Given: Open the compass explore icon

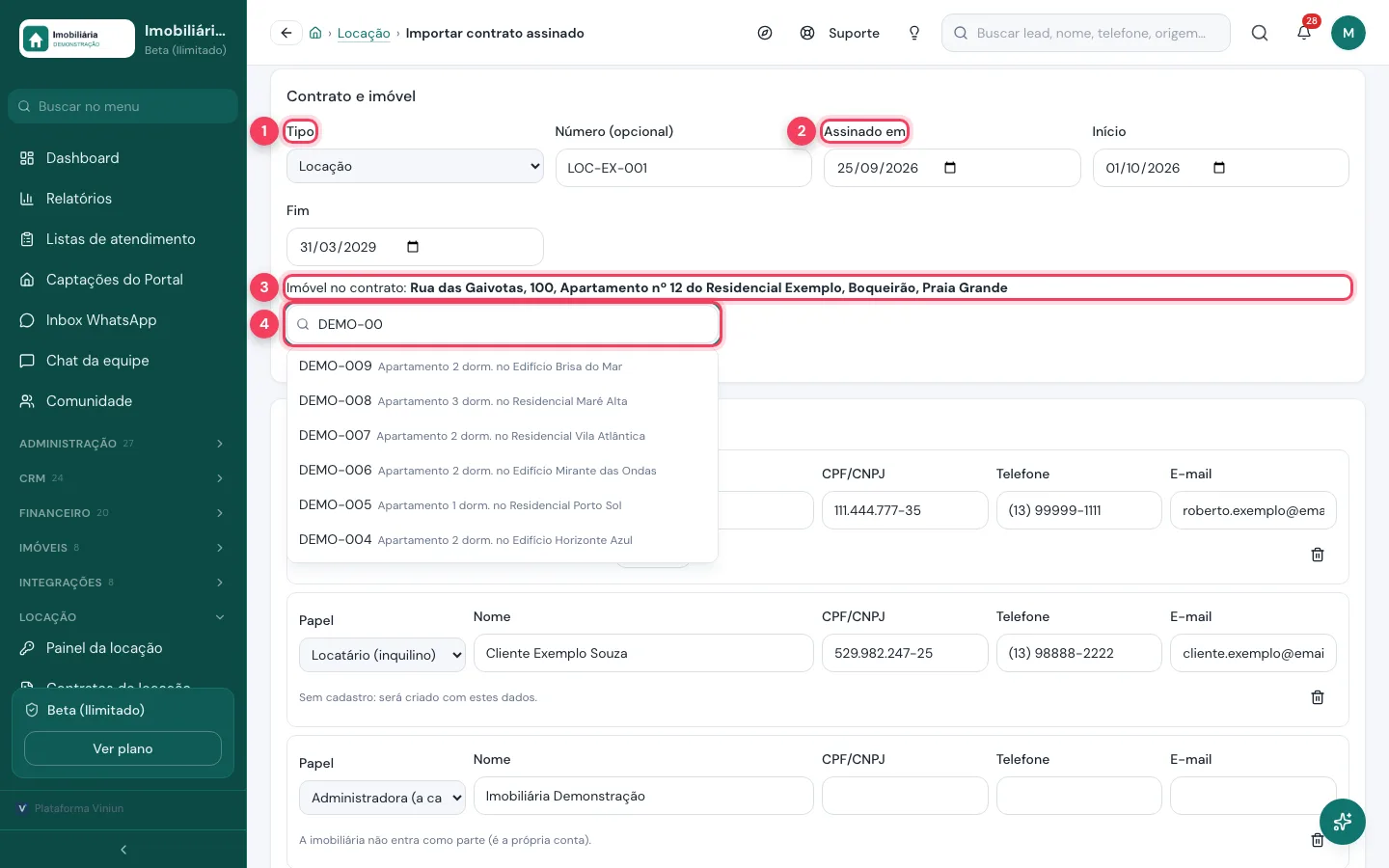Looking at the screenshot, I should (765, 33).
